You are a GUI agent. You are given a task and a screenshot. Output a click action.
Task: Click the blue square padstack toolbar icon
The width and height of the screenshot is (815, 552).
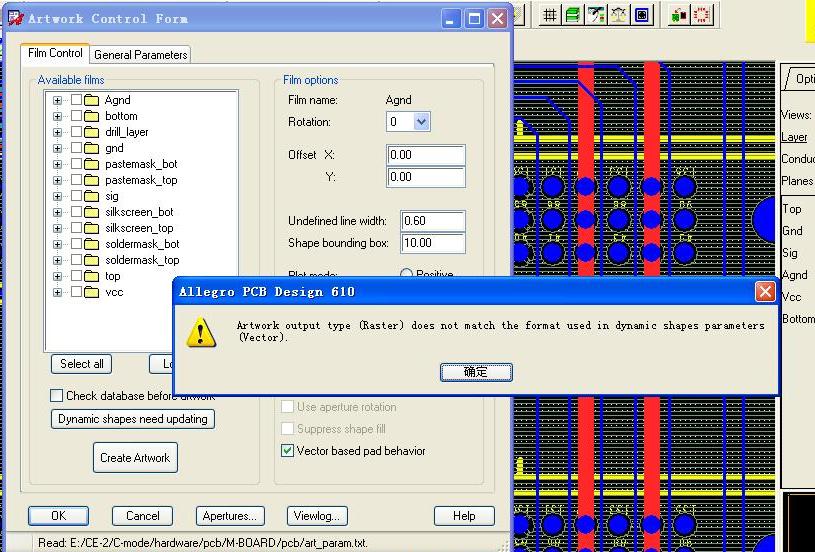click(642, 15)
